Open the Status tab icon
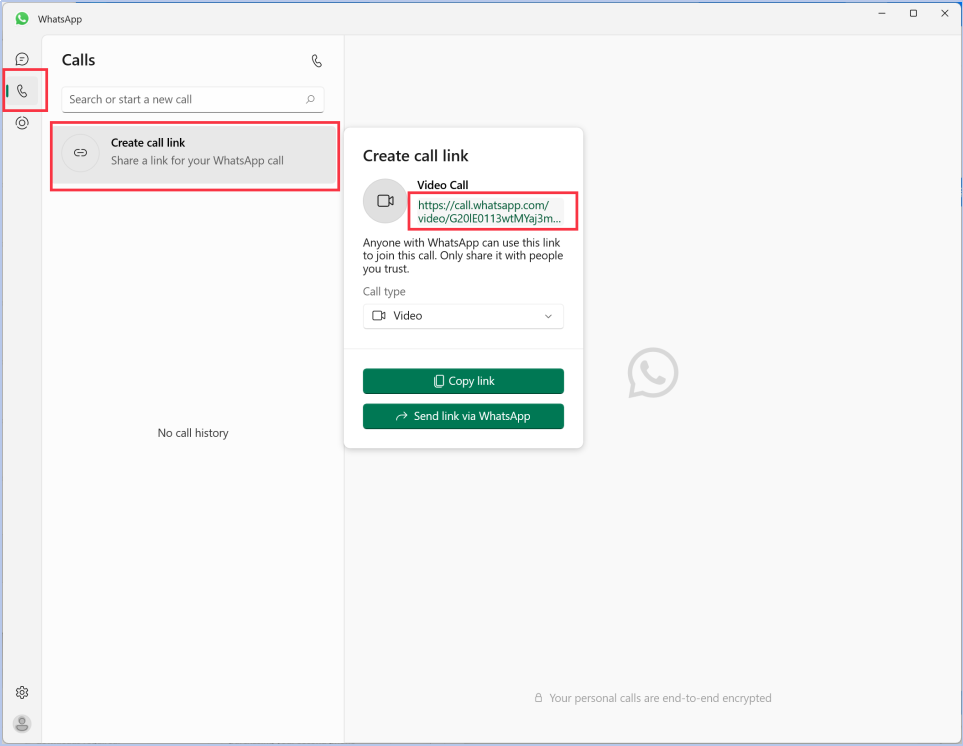Image resolution: width=963 pixels, height=746 pixels. [22, 123]
